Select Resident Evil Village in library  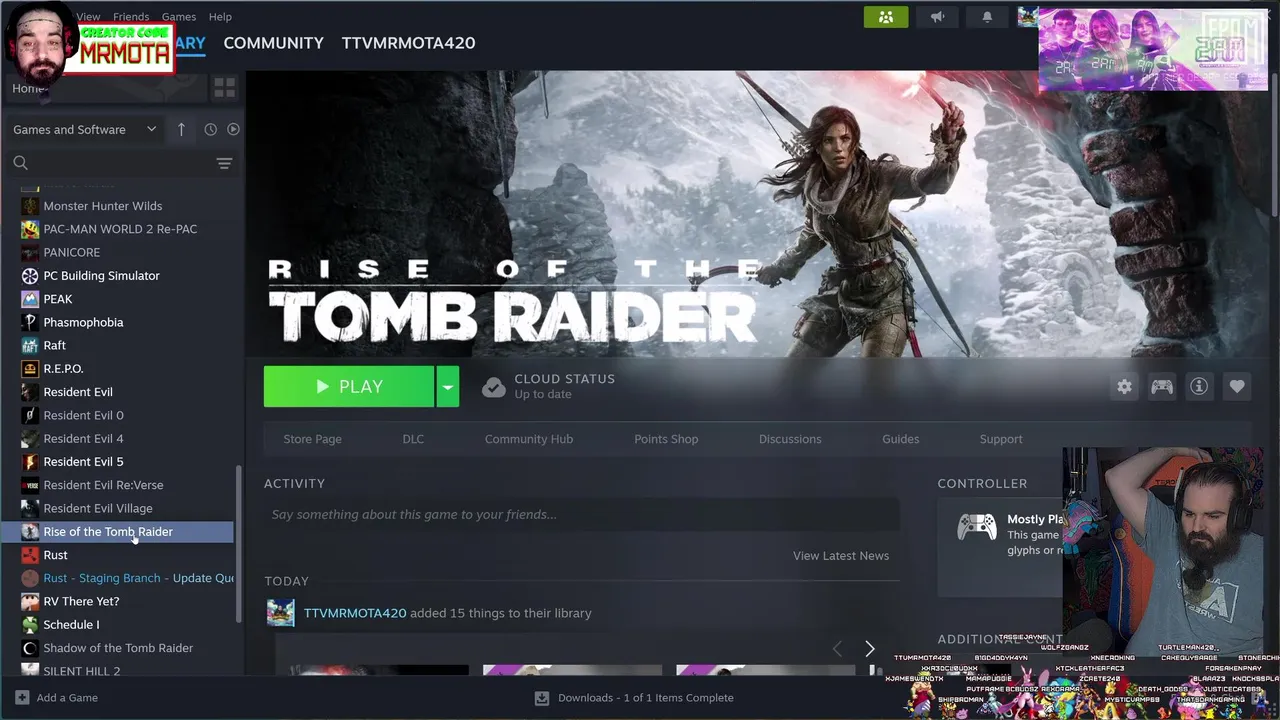point(98,509)
